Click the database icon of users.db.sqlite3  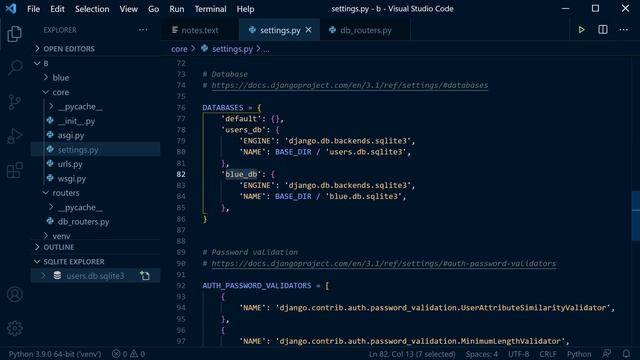57,276
